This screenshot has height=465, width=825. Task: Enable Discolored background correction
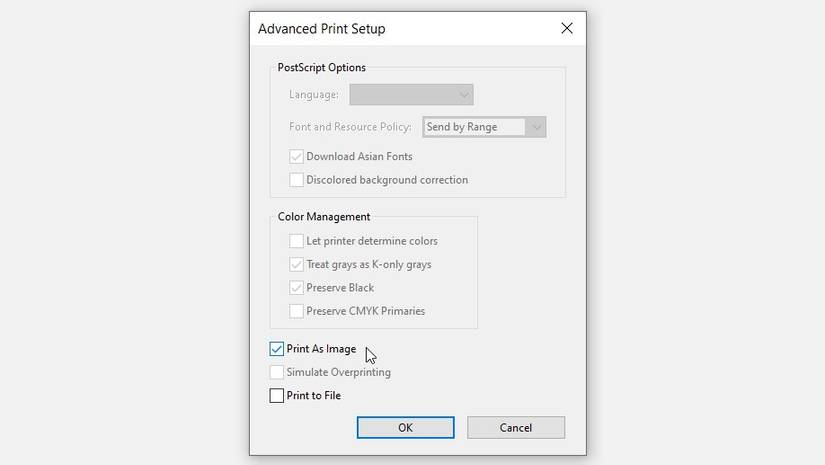297,180
